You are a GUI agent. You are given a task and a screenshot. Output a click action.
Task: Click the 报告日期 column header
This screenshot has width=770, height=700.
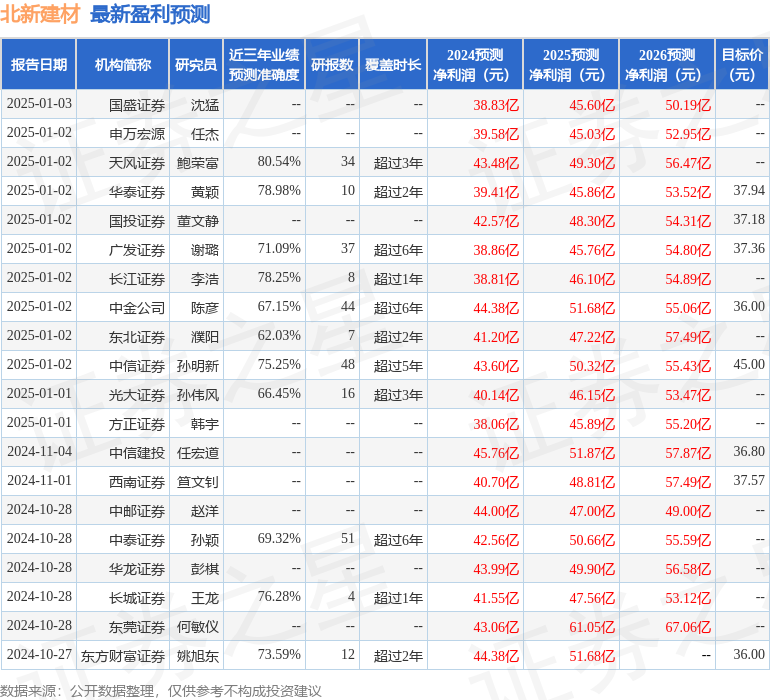pyautogui.click(x=39, y=65)
